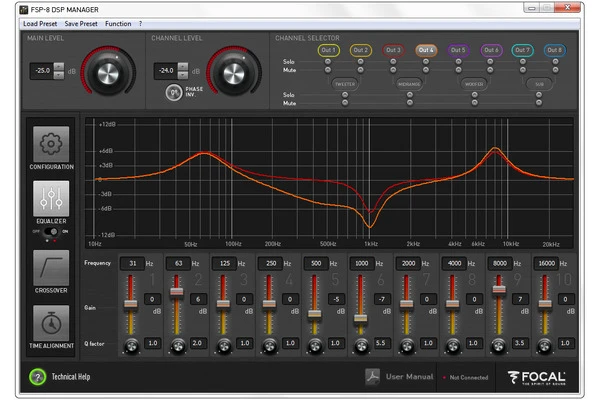This screenshot has height=400, width=600.
Task: Mute the Midrange group
Action: coord(410,103)
